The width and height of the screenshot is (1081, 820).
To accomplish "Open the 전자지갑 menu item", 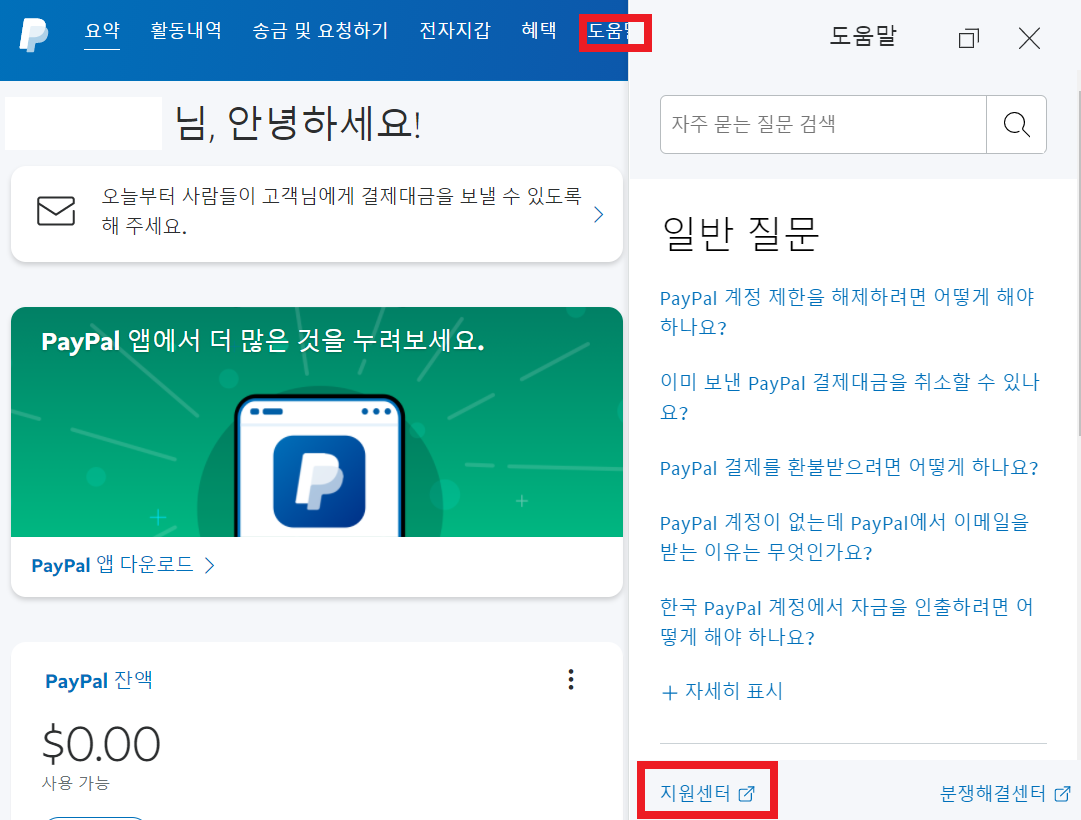I will pyautogui.click(x=455, y=30).
